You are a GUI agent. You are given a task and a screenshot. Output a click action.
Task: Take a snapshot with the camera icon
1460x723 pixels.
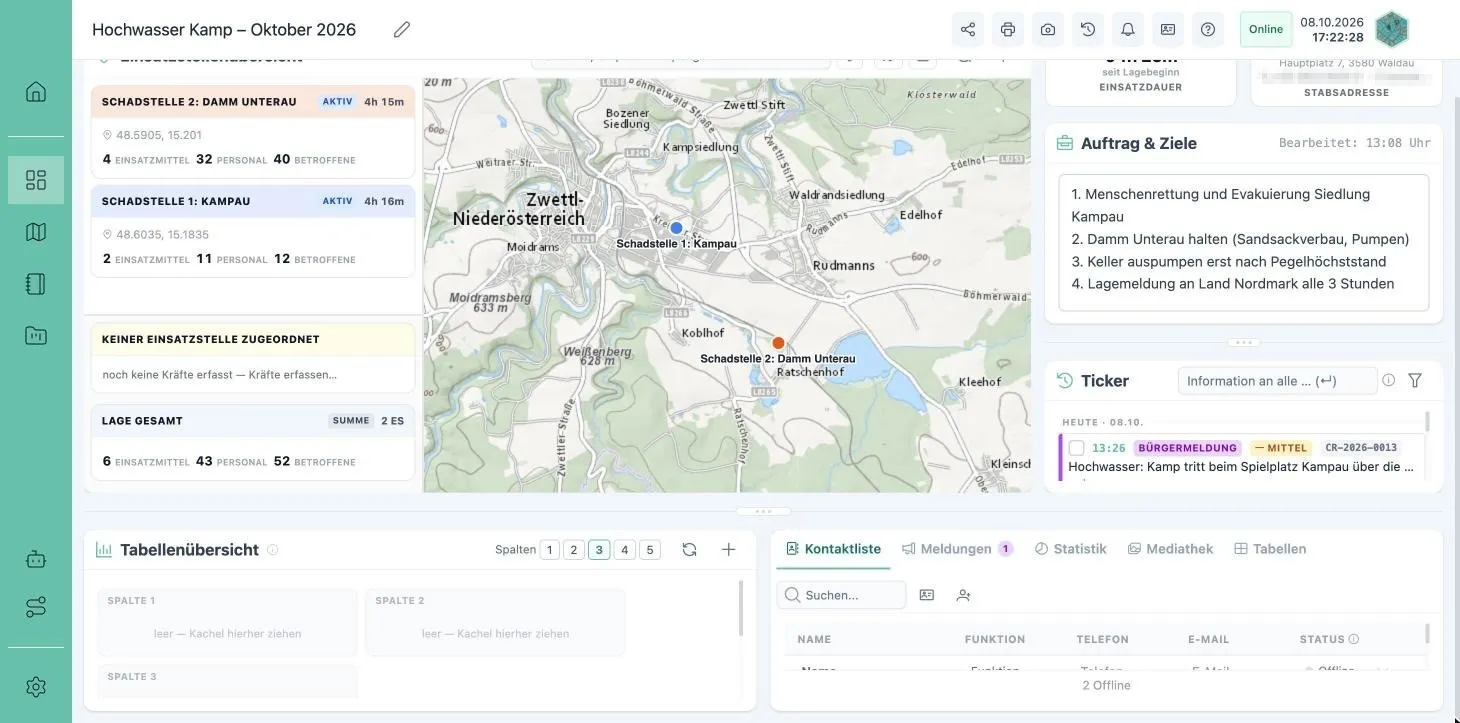point(1048,29)
